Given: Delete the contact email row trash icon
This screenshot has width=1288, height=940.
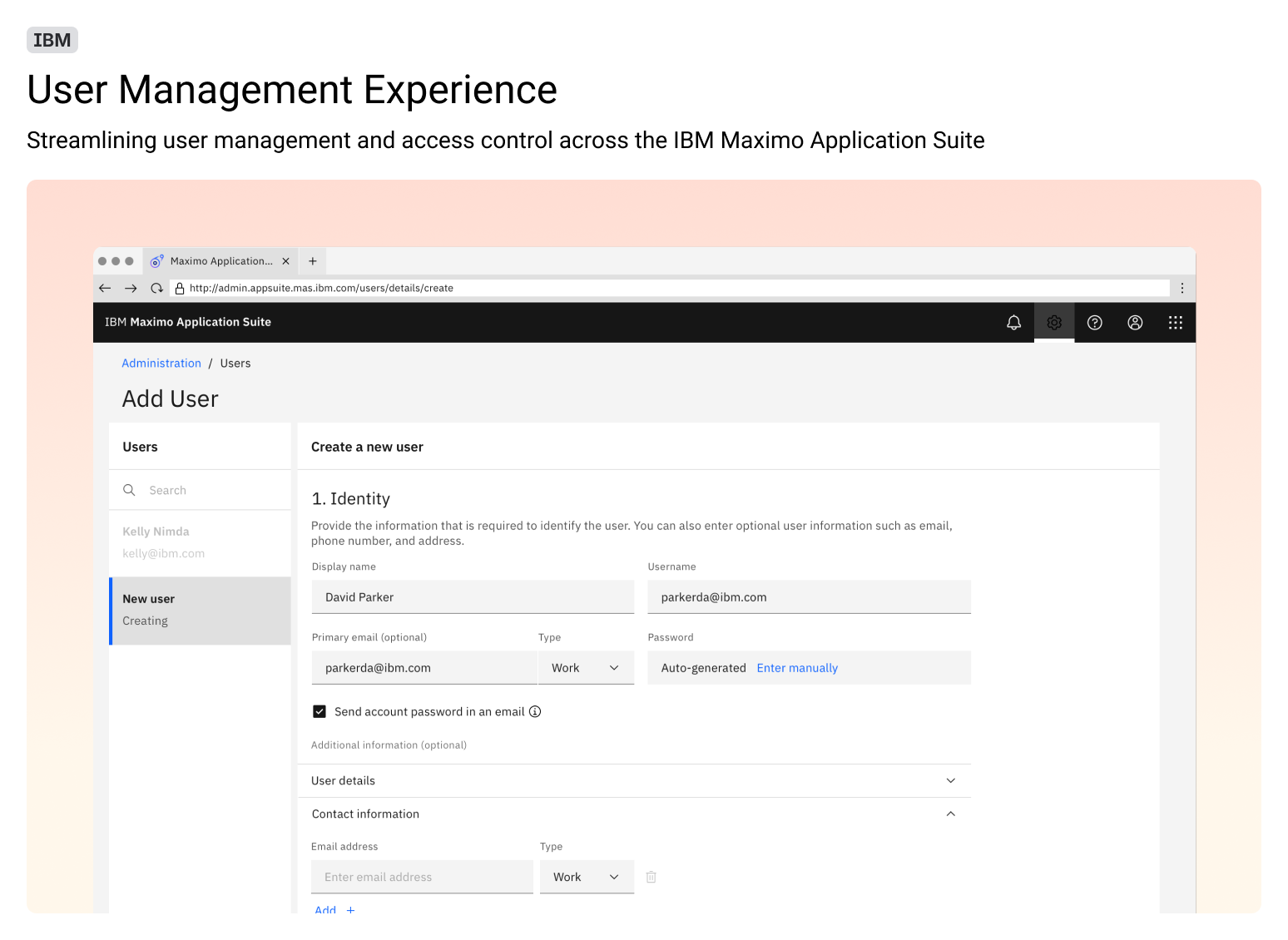Looking at the screenshot, I should 651,877.
